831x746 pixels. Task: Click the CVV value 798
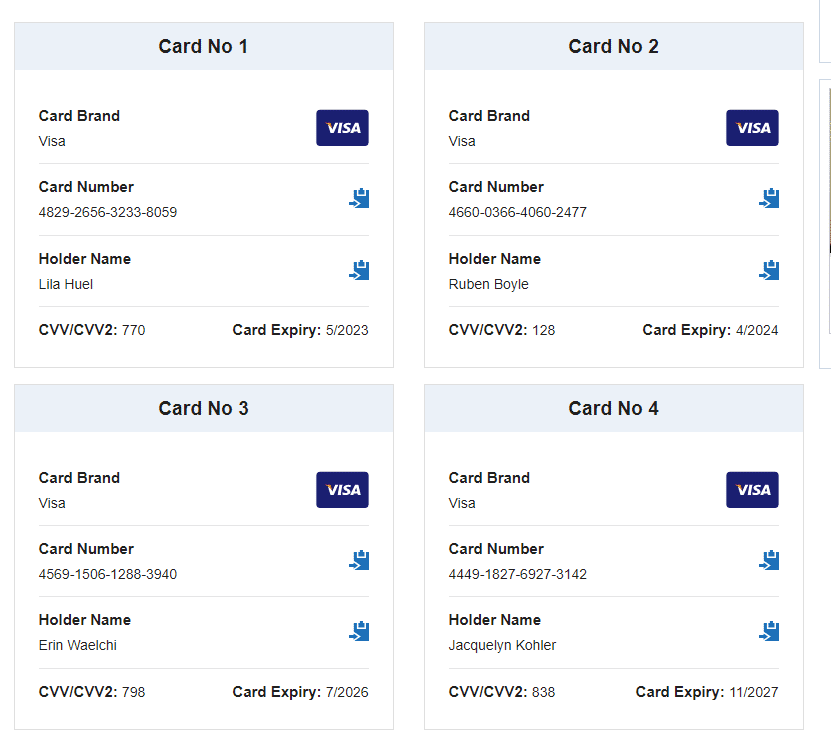(133, 692)
